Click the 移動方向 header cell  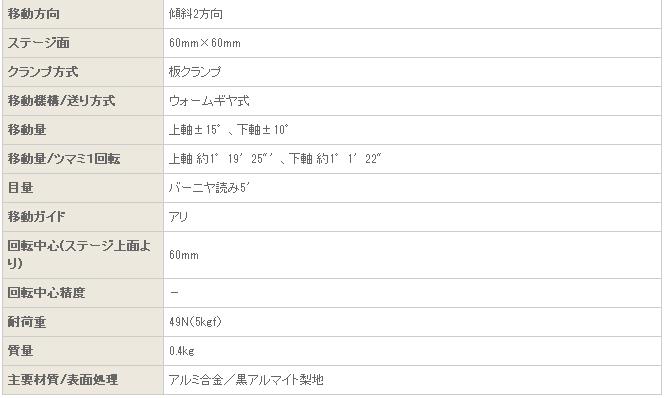[x=83, y=14]
